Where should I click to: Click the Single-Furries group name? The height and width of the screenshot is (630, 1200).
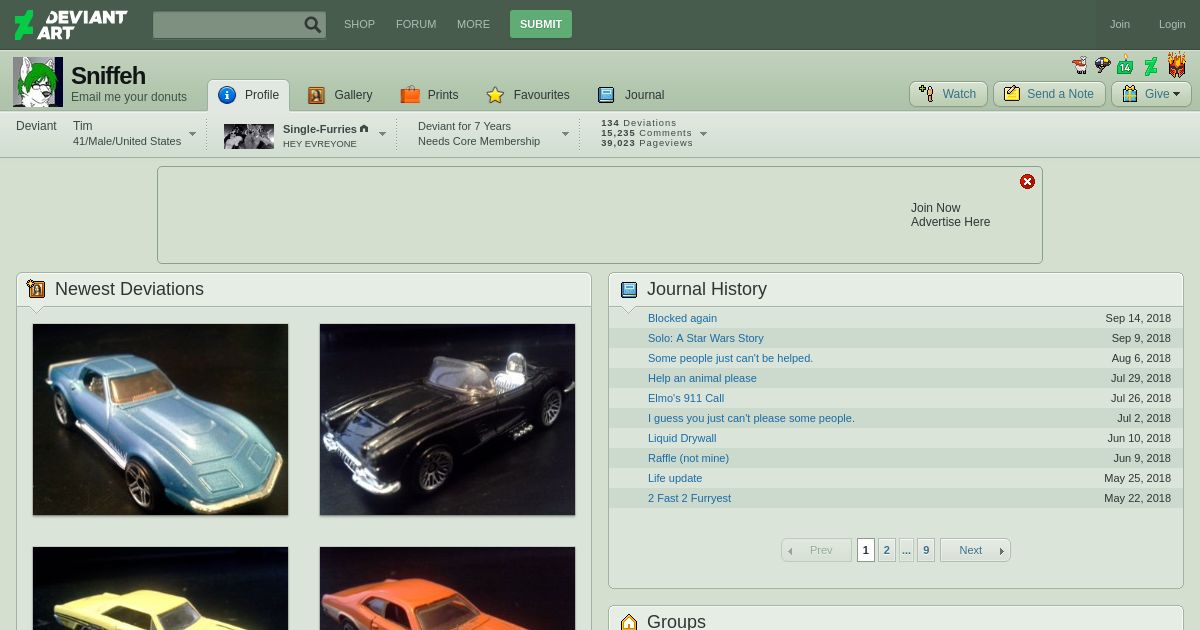(x=320, y=129)
